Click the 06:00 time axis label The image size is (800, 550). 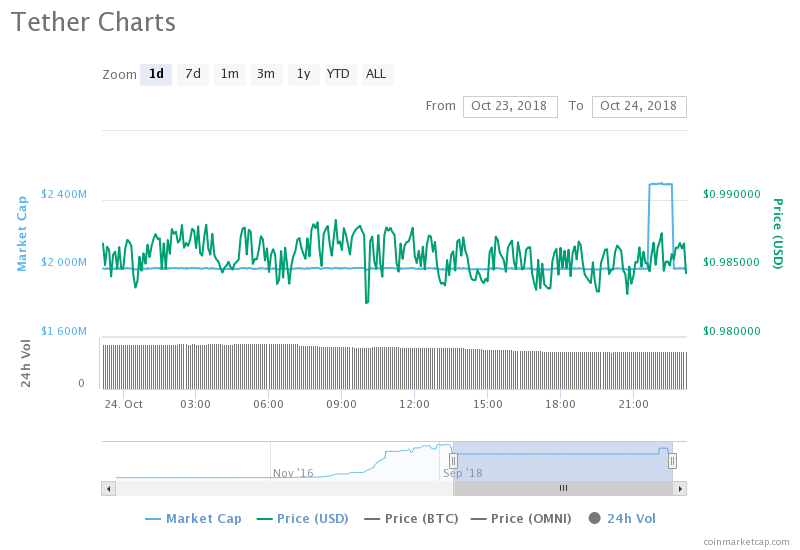coord(268,404)
